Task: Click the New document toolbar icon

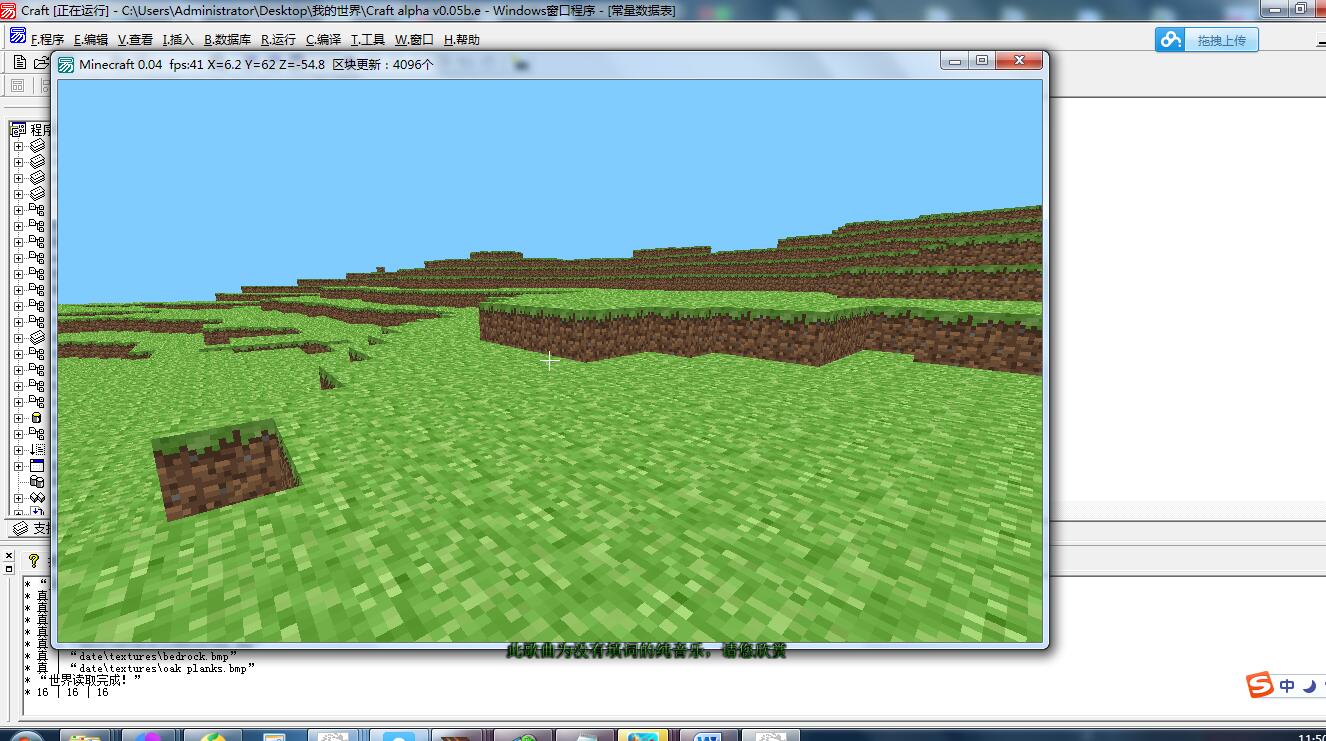Action: 19,63
